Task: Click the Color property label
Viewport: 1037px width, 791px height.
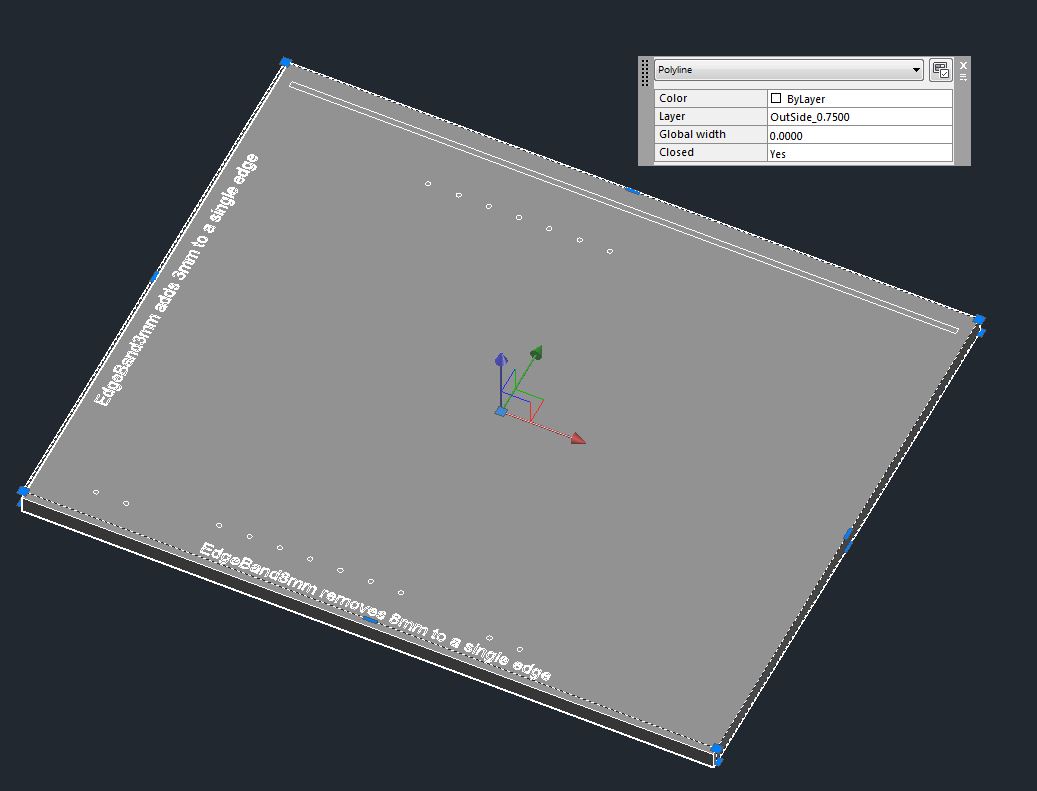Action: point(673,97)
